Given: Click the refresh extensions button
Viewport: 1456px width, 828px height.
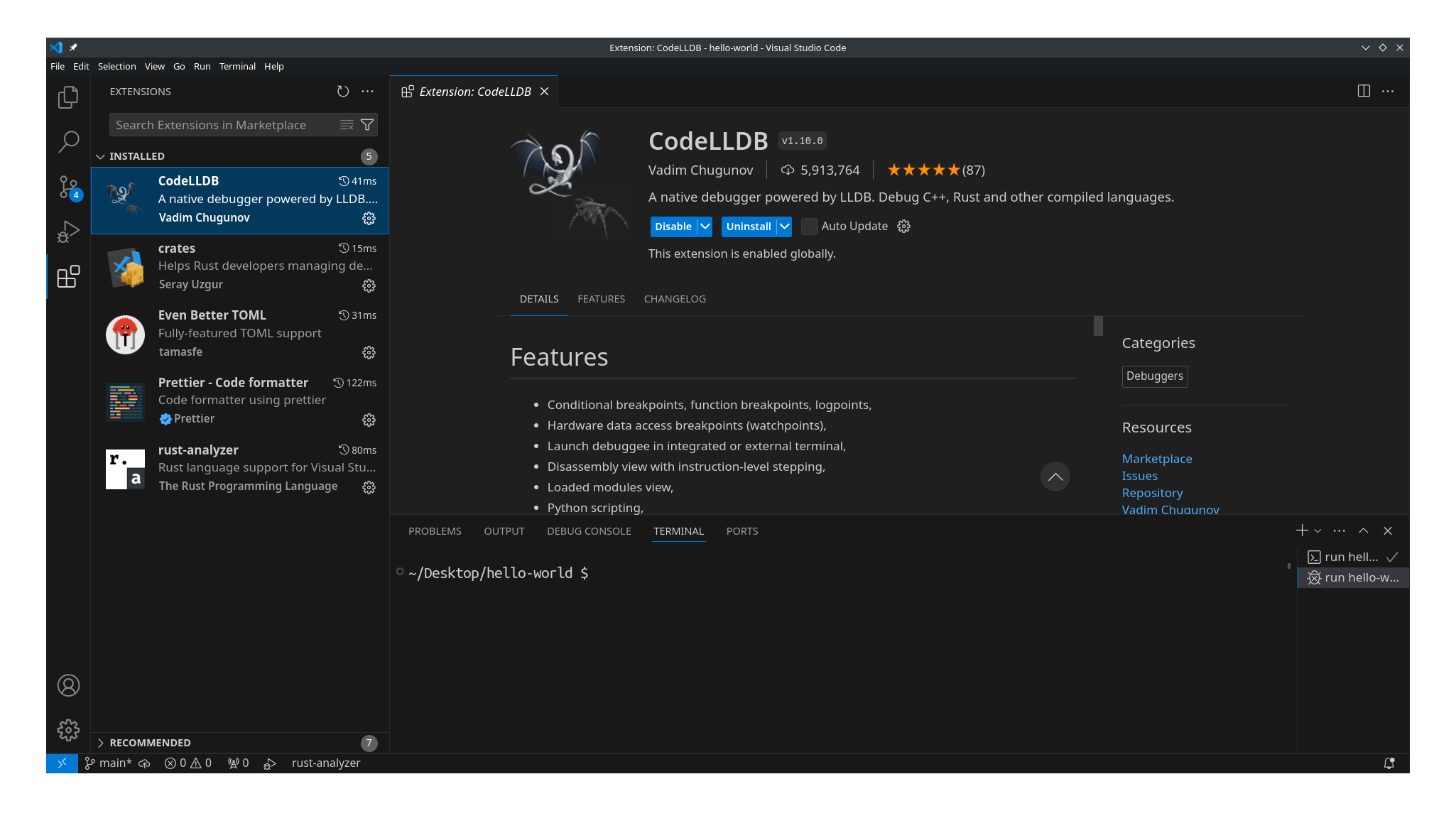Looking at the screenshot, I should (x=343, y=90).
